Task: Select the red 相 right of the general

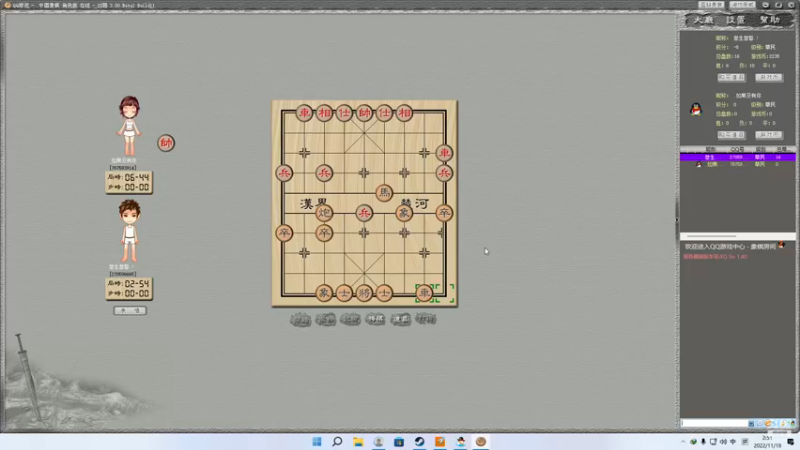Action: point(404,113)
